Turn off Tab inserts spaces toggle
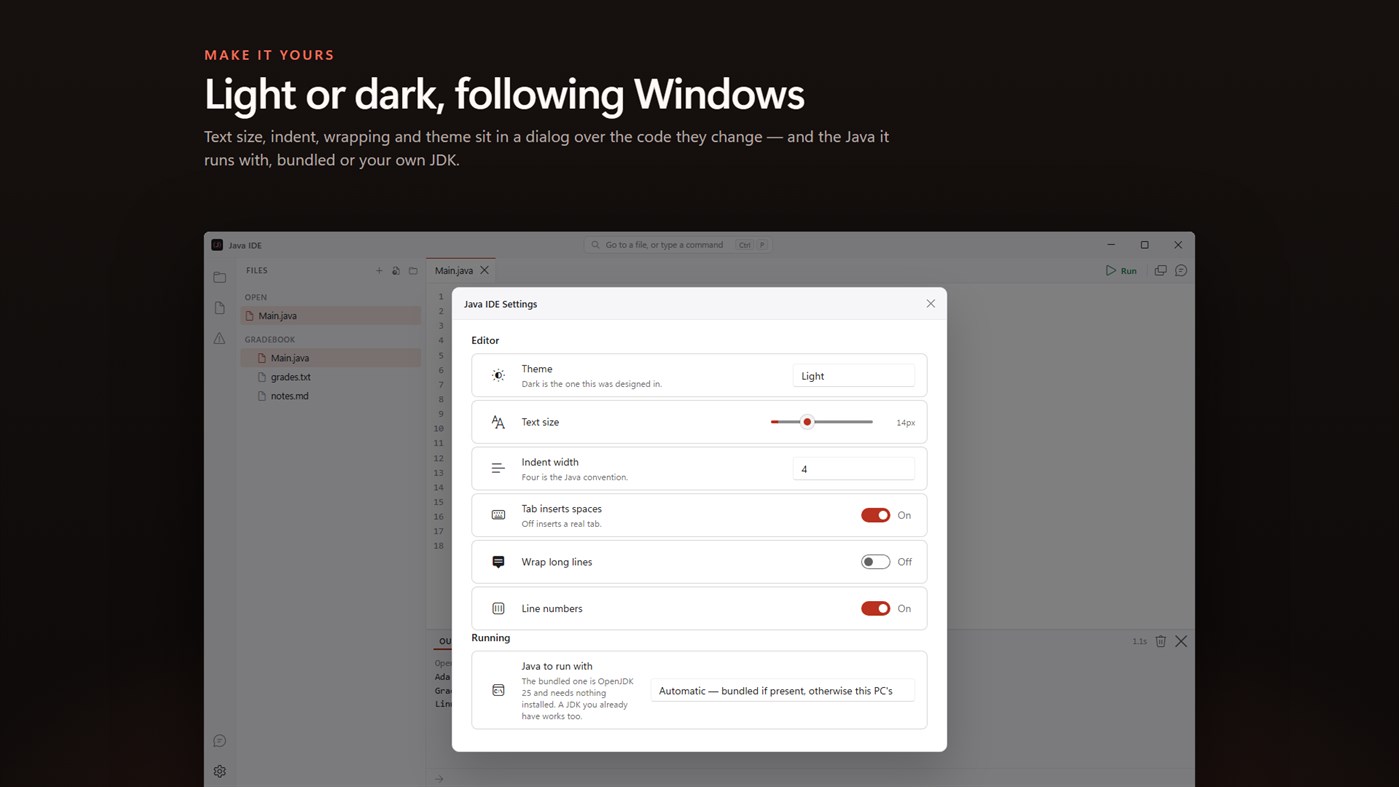The image size is (1399, 787). coord(875,515)
